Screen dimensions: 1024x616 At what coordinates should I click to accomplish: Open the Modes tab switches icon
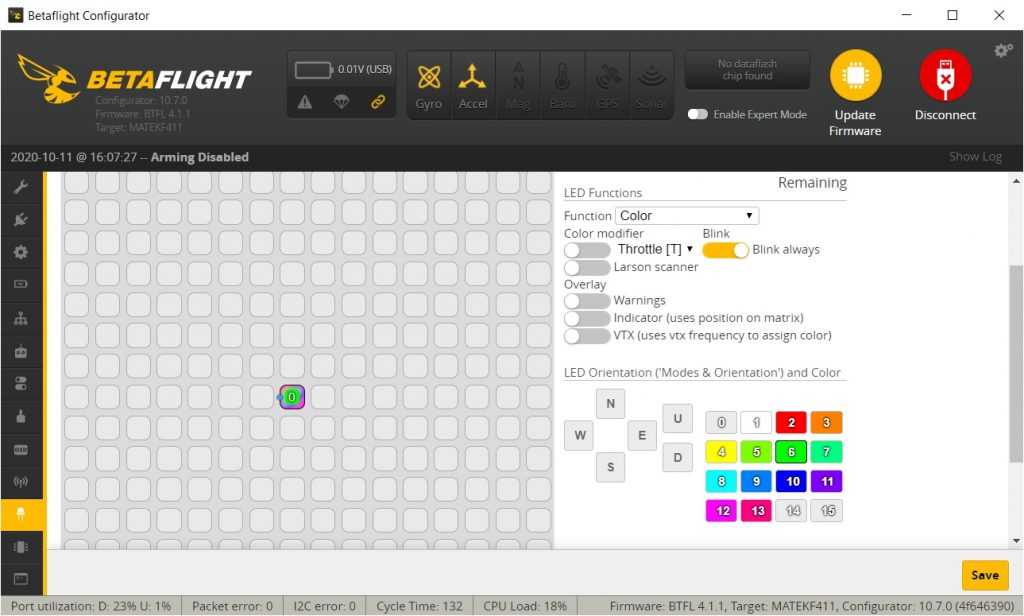coord(21,384)
